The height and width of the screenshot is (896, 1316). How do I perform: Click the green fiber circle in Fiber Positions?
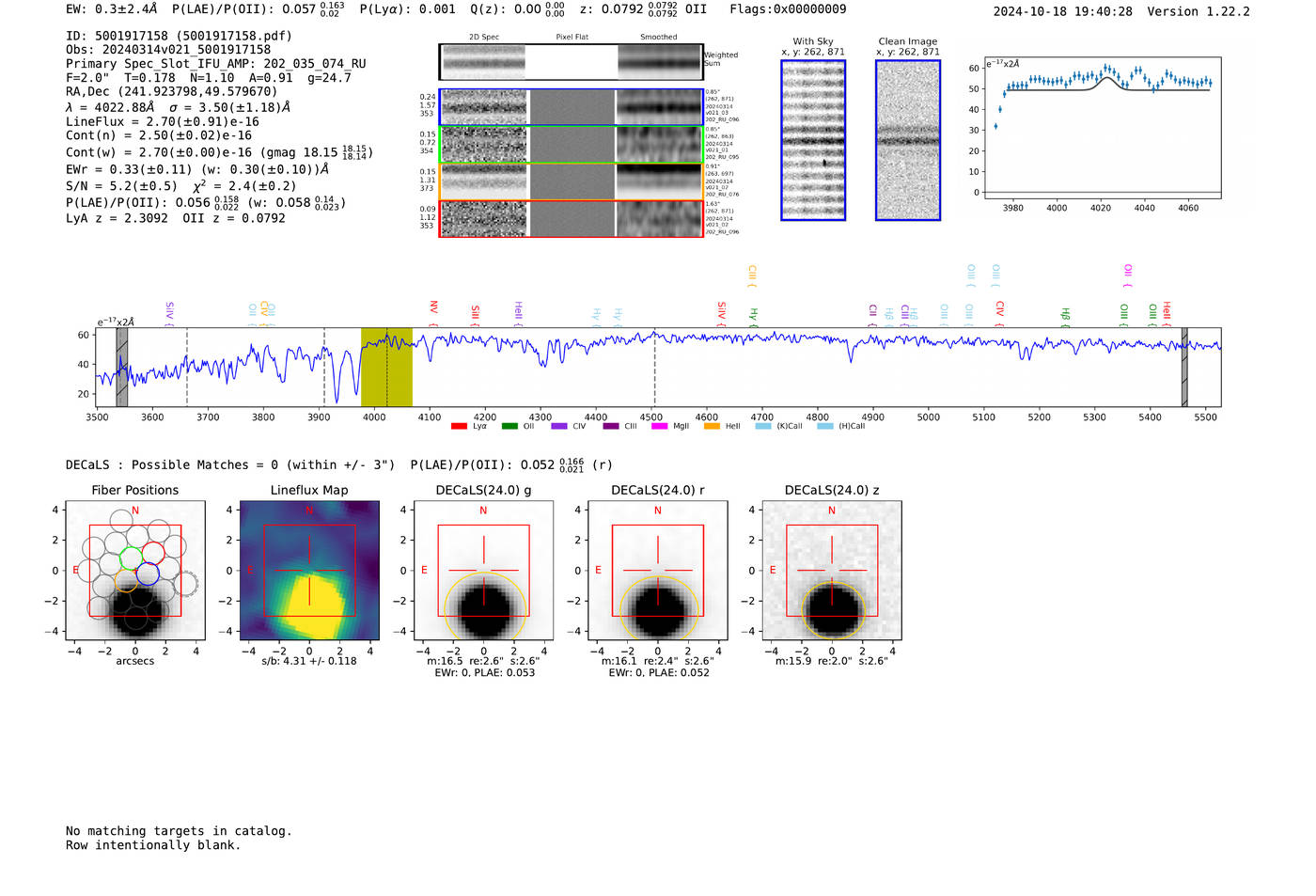[132, 557]
